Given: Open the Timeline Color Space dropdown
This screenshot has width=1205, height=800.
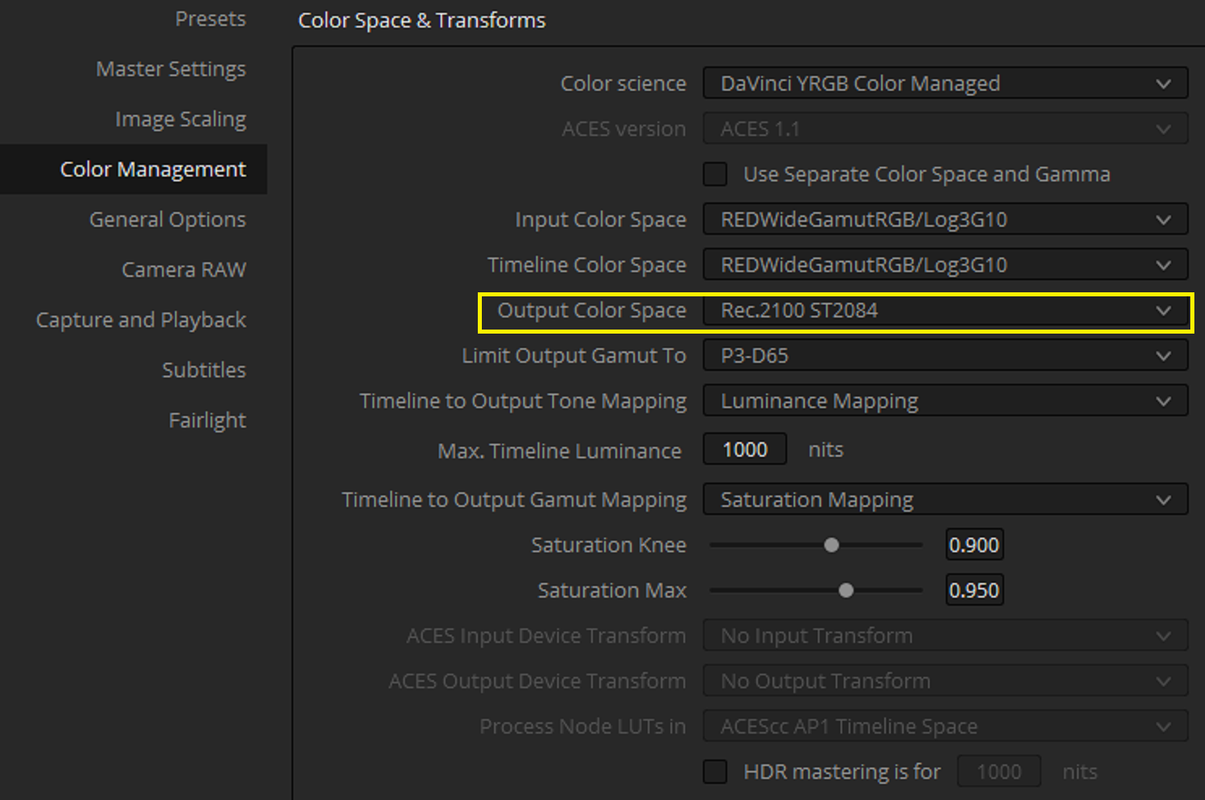Looking at the screenshot, I should 946,265.
